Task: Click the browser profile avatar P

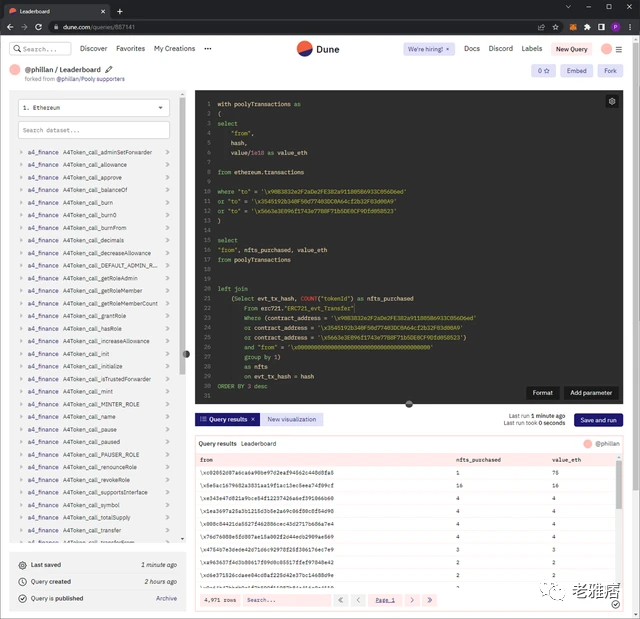Action: (x=616, y=27)
